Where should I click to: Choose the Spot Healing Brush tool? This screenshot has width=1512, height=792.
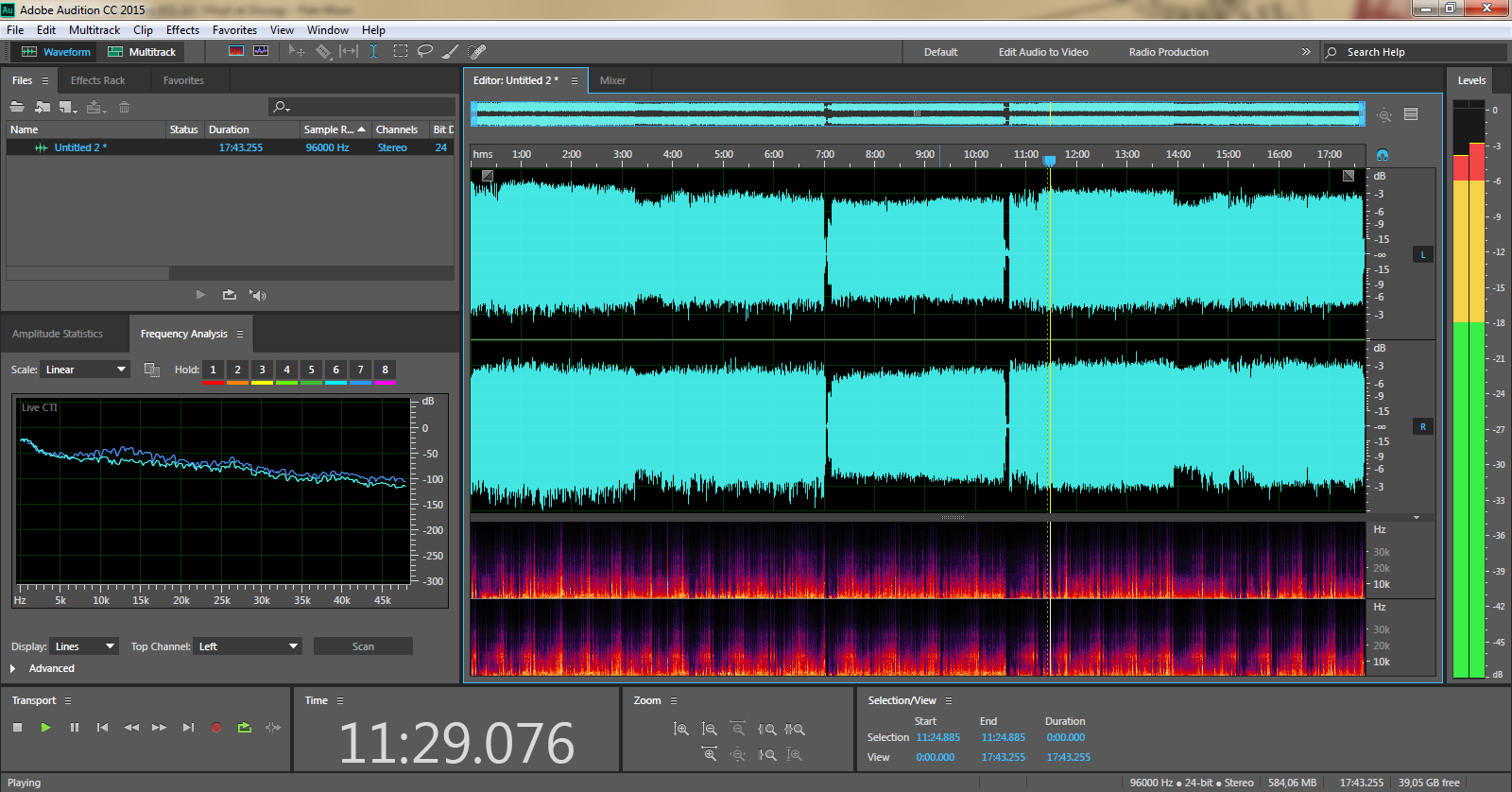click(477, 51)
